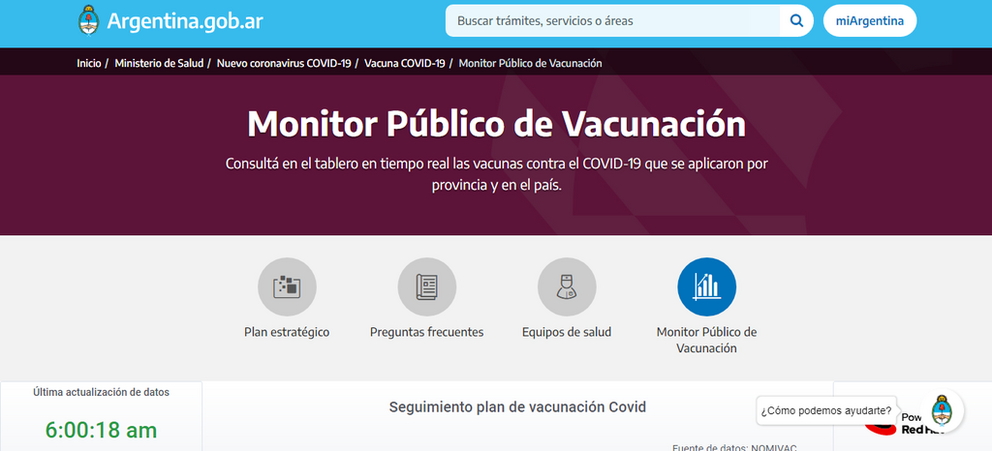This screenshot has width=992, height=451.
Task: Open the Preguntas frecuentes circle icon
Action: [426, 287]
